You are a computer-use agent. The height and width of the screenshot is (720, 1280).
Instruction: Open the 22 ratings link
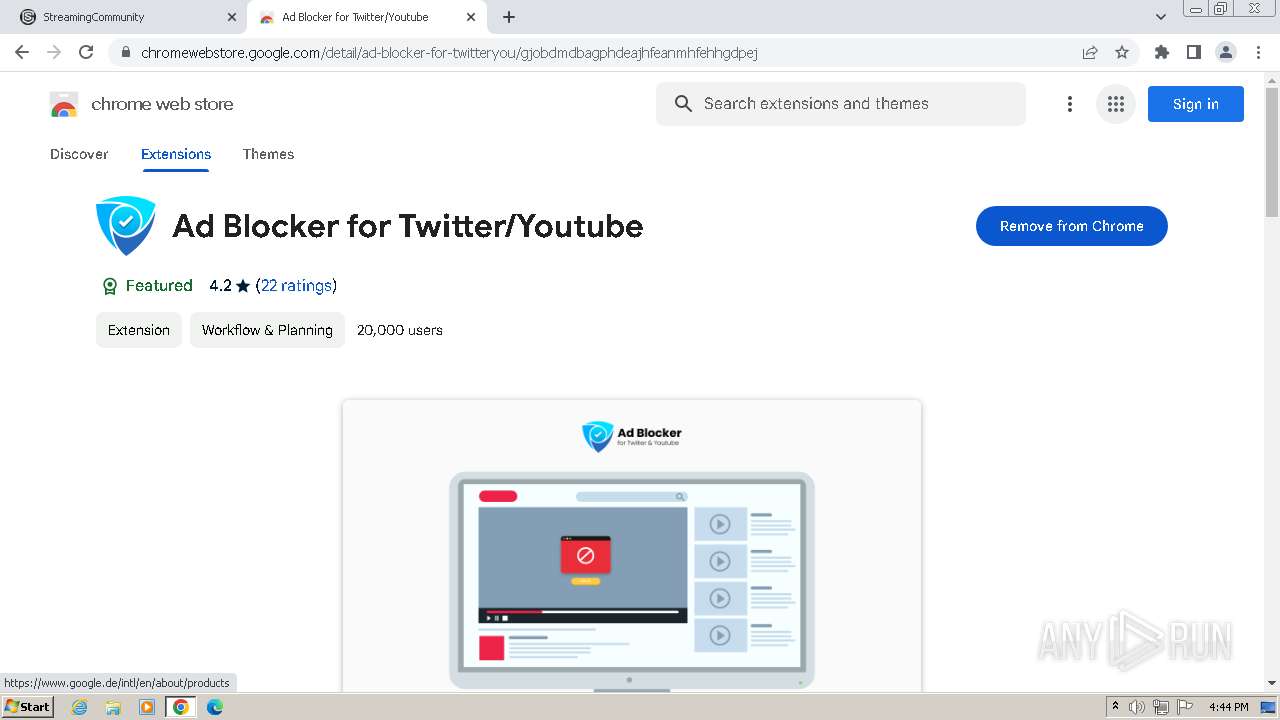pyautogui.click(x=296, y=286)
